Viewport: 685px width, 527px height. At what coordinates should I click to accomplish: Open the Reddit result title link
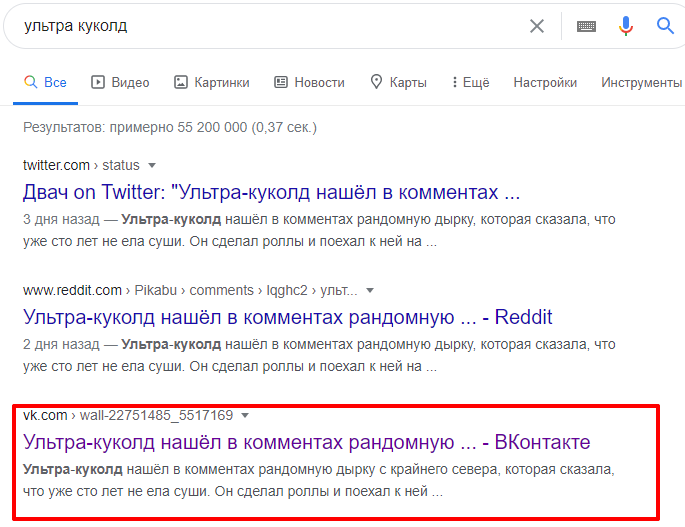[x=287, y=317]
